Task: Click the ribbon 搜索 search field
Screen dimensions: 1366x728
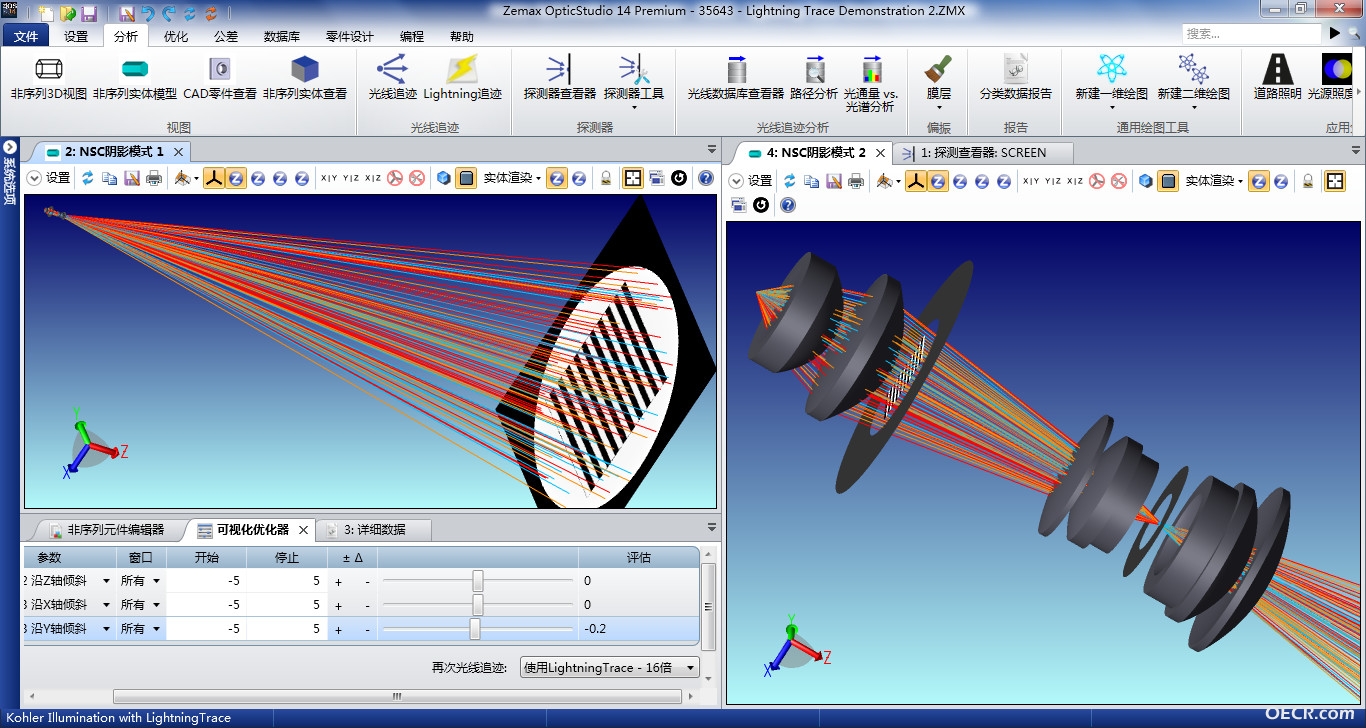Action: (1251, 33)
